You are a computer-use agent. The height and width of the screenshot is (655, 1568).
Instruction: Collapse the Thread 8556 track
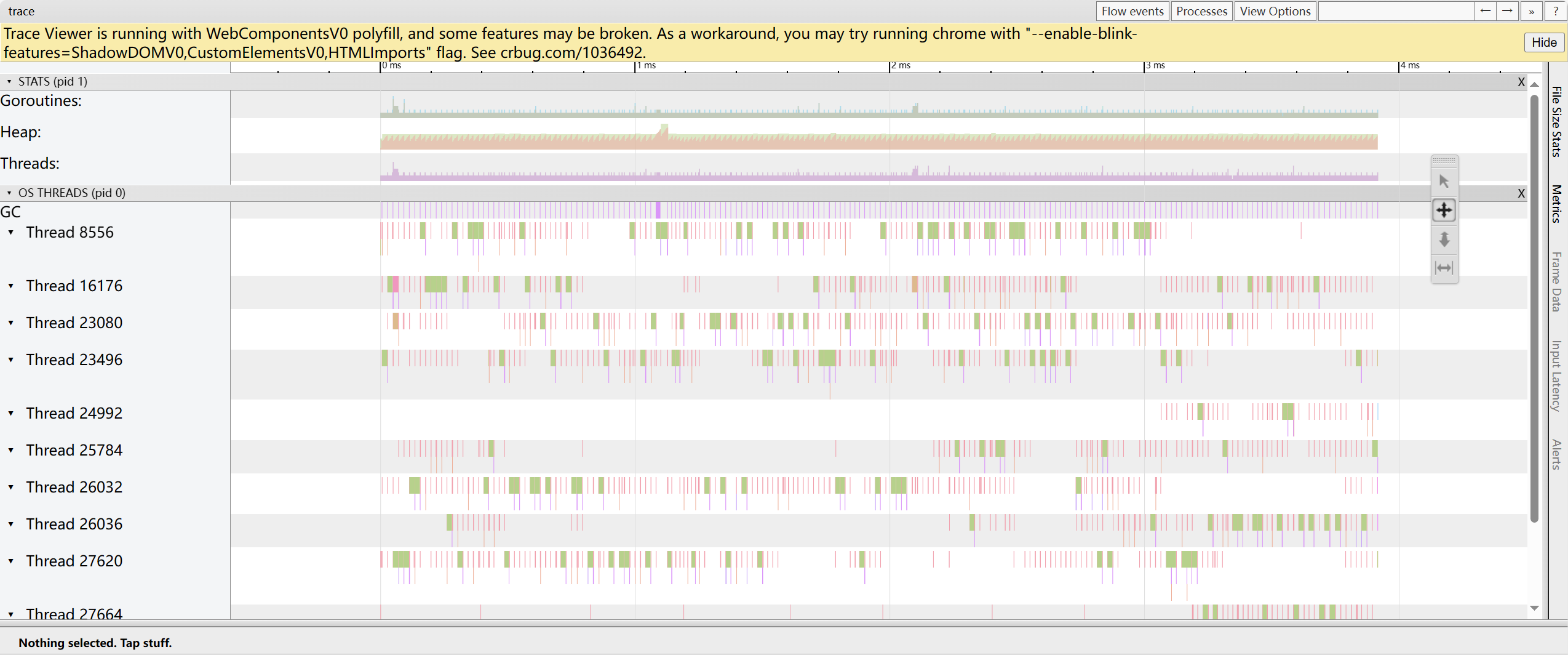pyautogui.click(x=11, y=233)
